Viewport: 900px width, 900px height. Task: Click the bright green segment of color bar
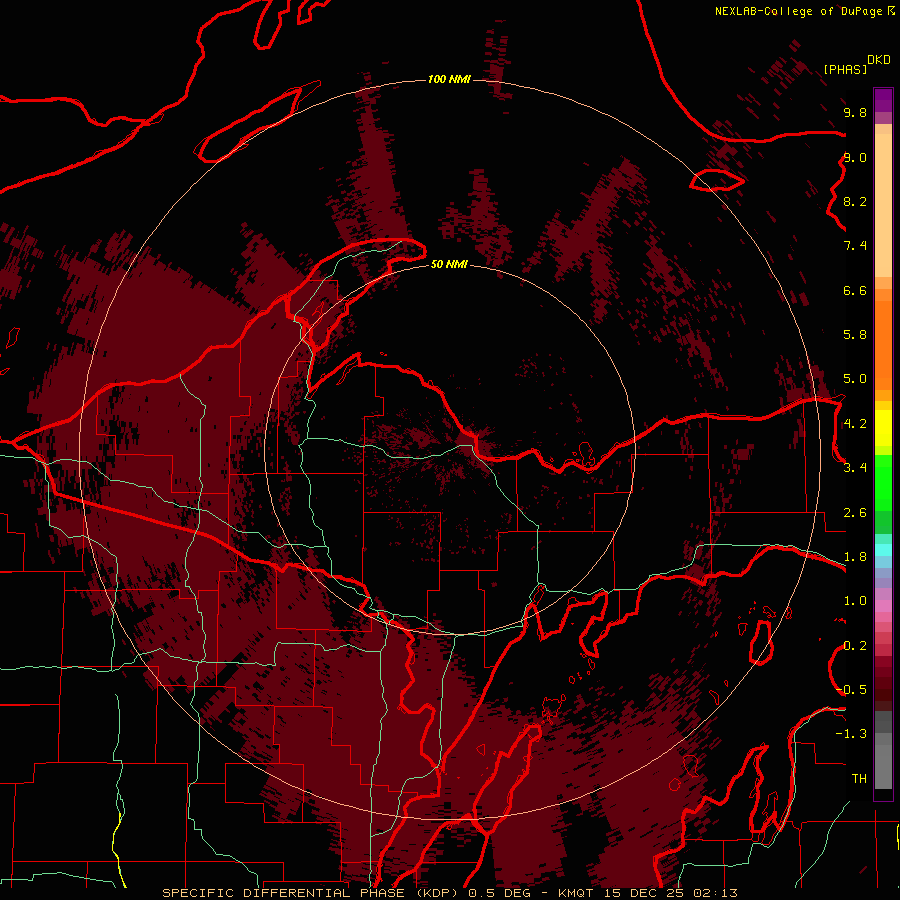[x=883, y=483]
